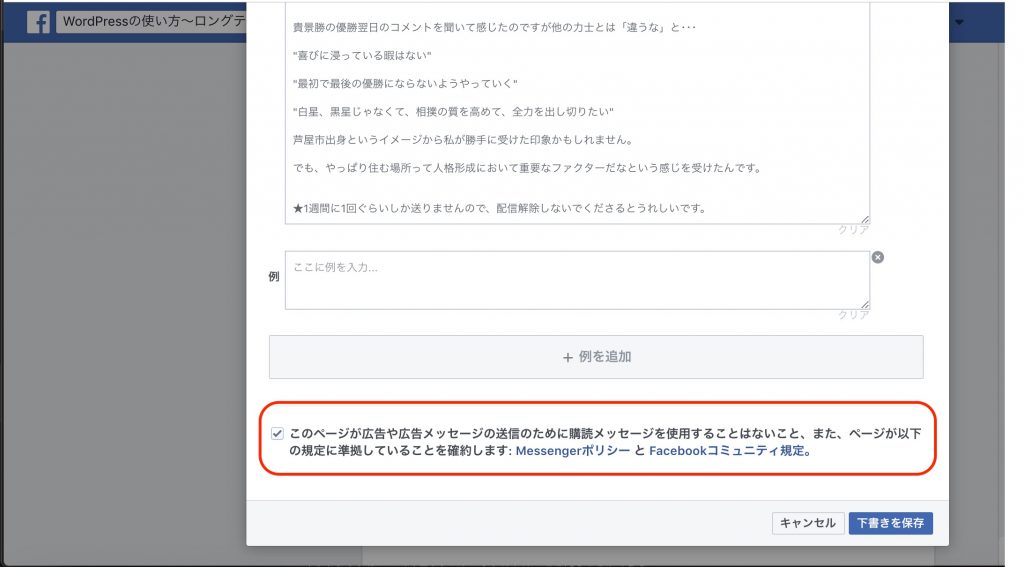Open the Messengerポリシー link
Screen dimensions: 1024x567
[x=573, y=451]
